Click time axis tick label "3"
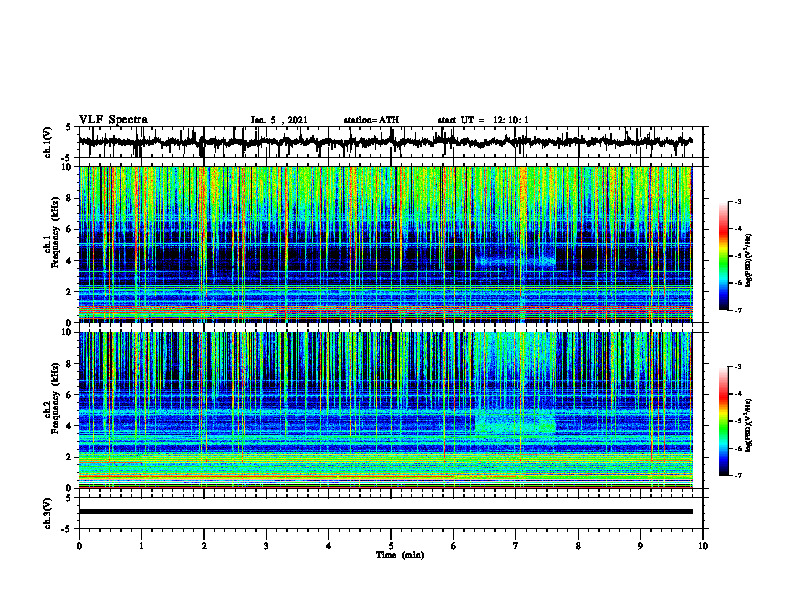 coord(266,546)
